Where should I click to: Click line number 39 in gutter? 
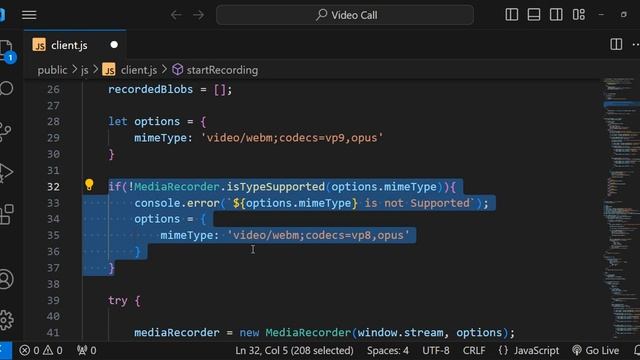coord(53,300)
